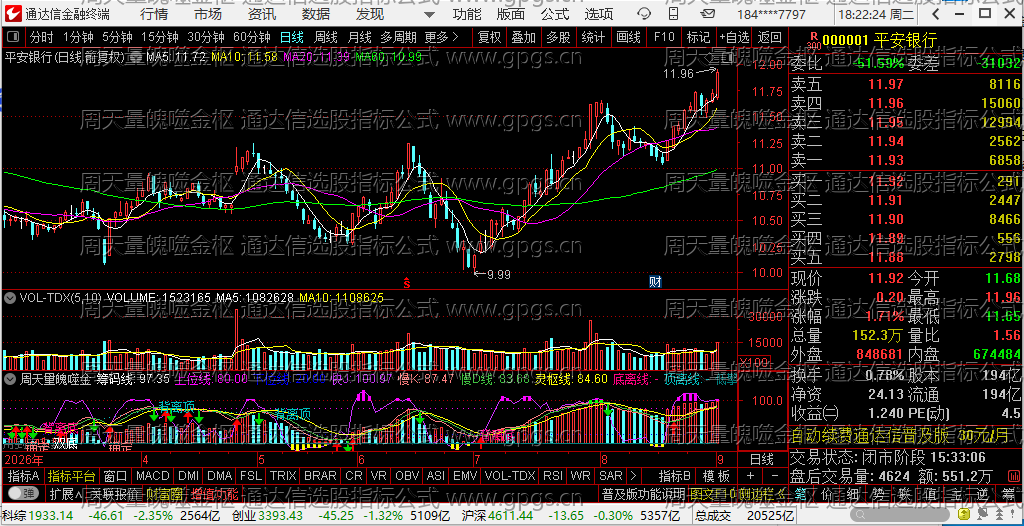Image resolution: width=1024 pixels, height=526 pixels.
Task: Switch to 周线 weekly period
Action: pyautogui.click(x=325, y=37)
